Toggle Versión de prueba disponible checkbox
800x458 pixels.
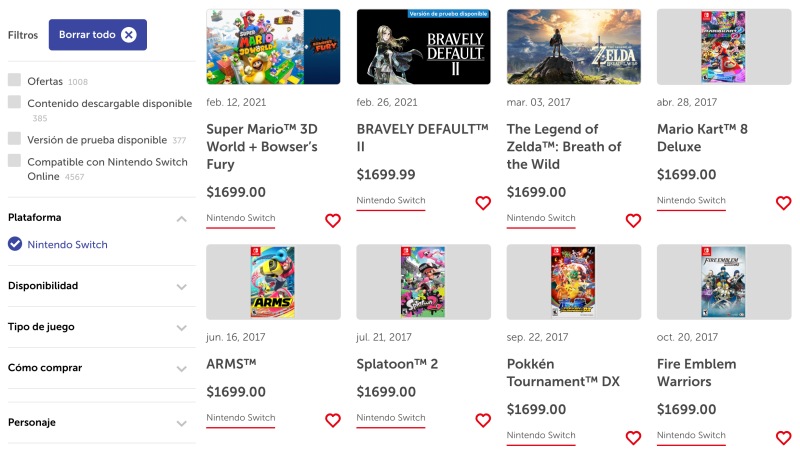click(x=14, y=139)
